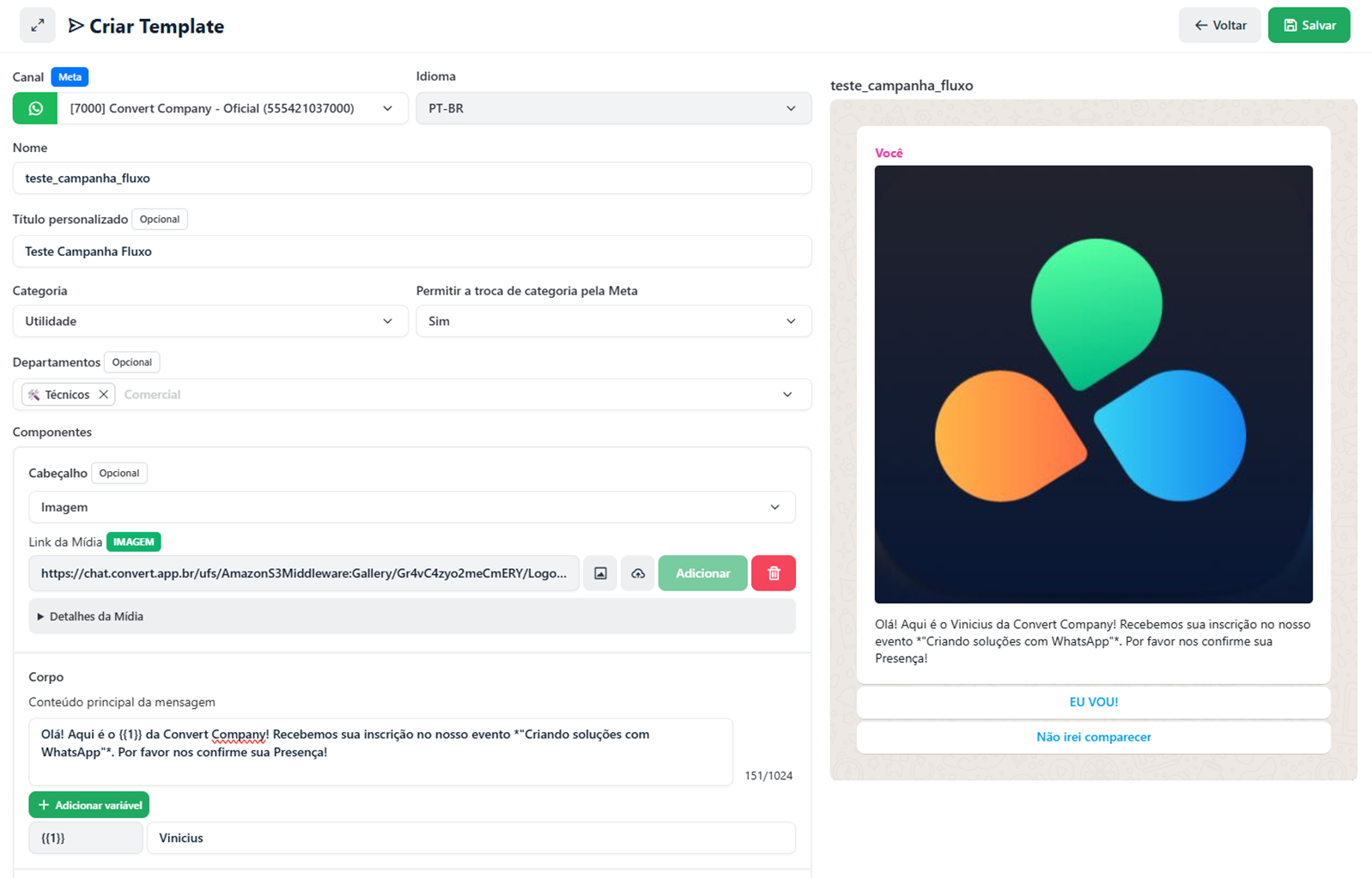Click the Opcional badge beside Título personalizado
1372x878 pixels.
tap(160, 219)
